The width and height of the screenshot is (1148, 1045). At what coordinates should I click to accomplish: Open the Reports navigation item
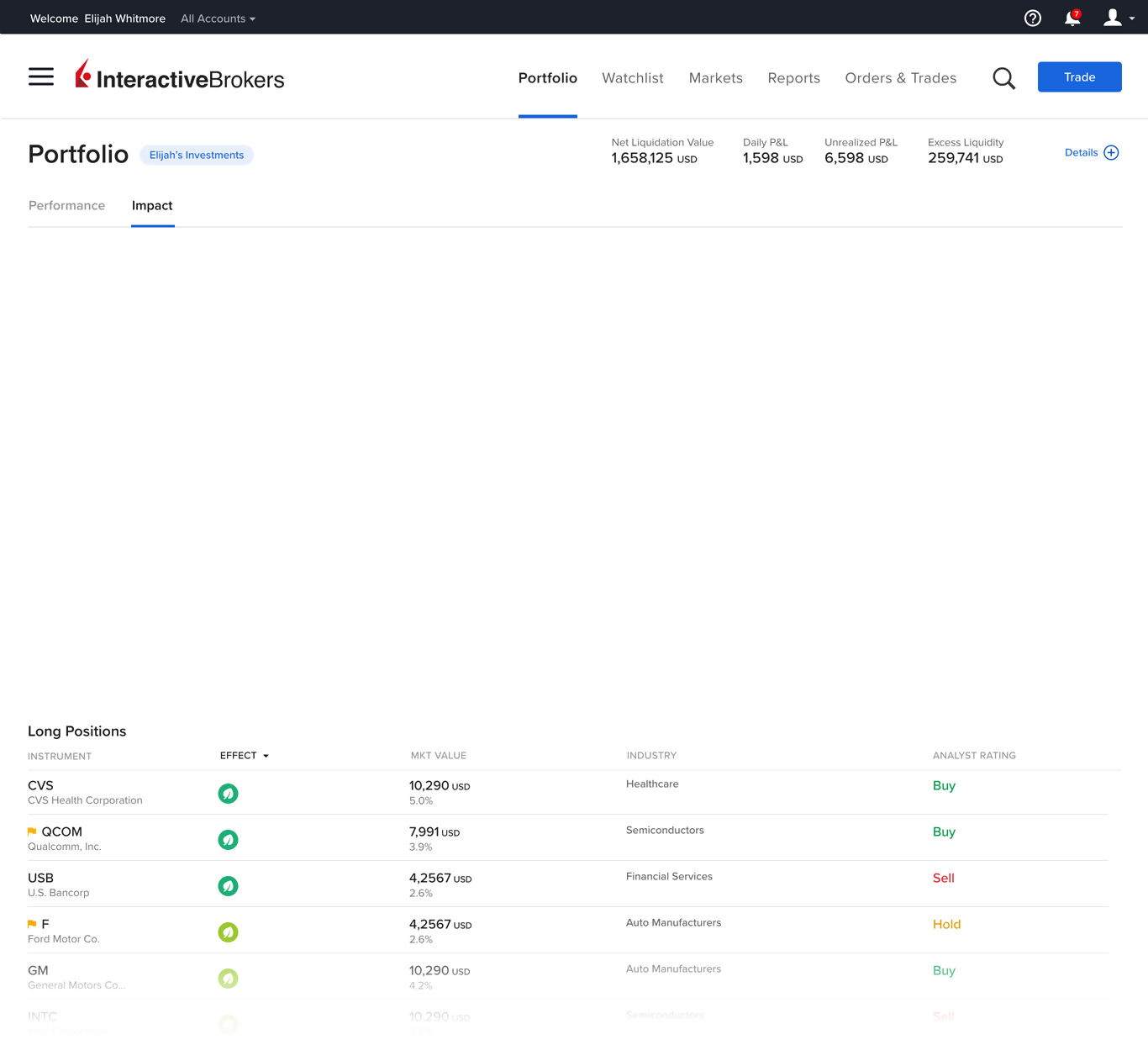pyautogui.click(x=793, y=77)
